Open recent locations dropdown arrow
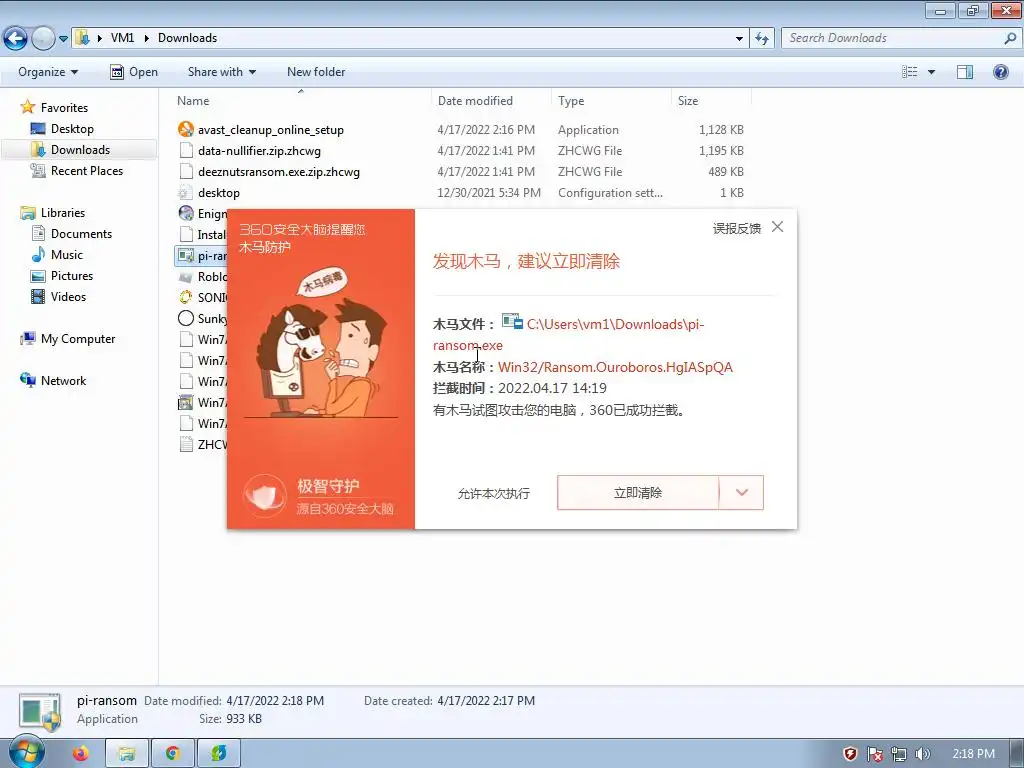This screenshot has height=768, width=1024. pos(63,39)
